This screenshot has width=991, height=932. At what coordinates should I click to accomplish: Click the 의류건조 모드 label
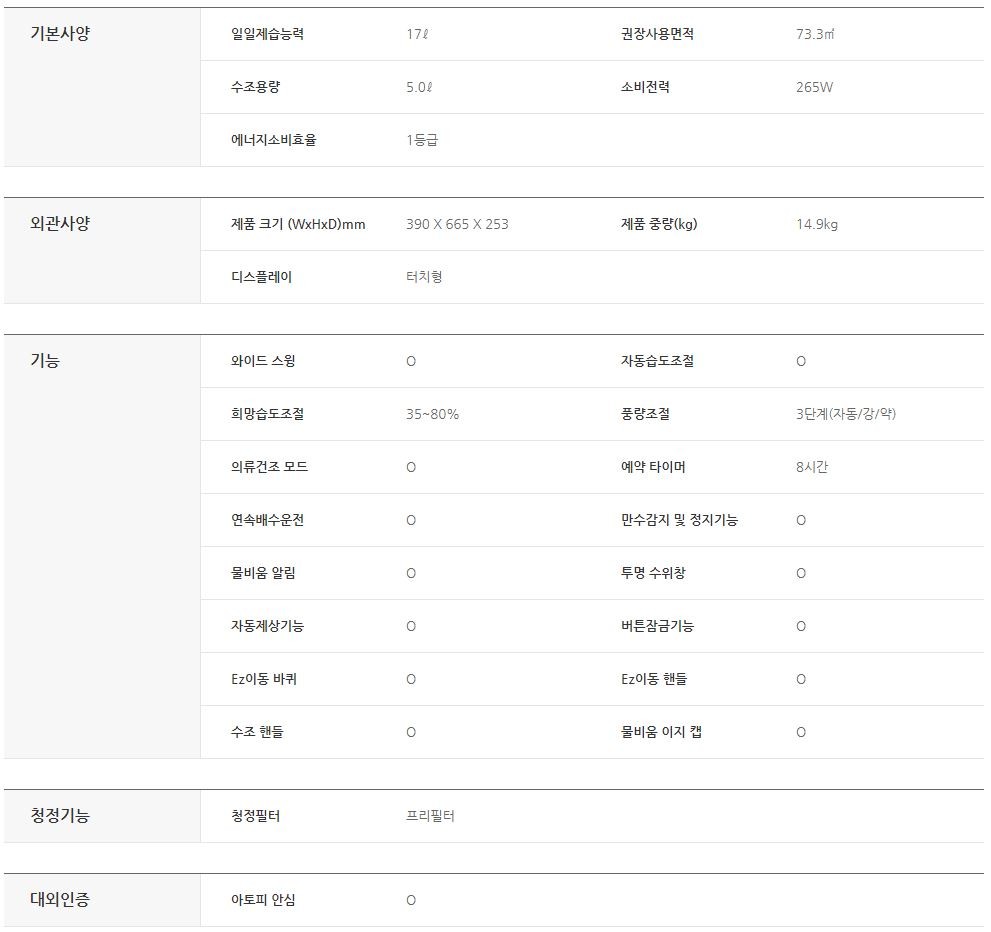[269, 467]
